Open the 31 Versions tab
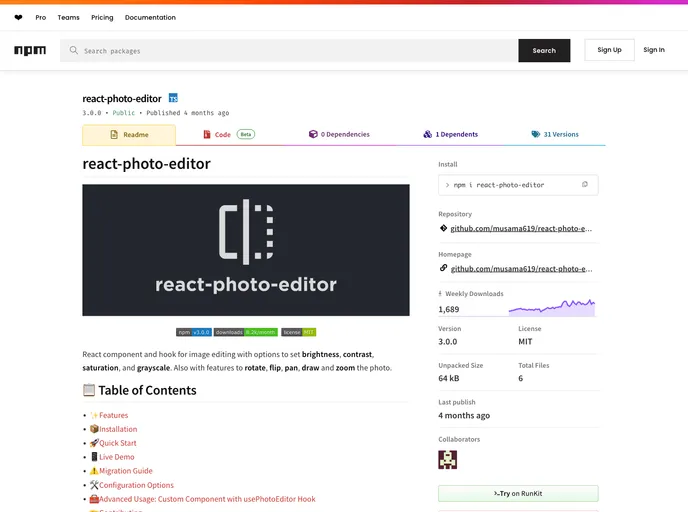 coord(555,134)
